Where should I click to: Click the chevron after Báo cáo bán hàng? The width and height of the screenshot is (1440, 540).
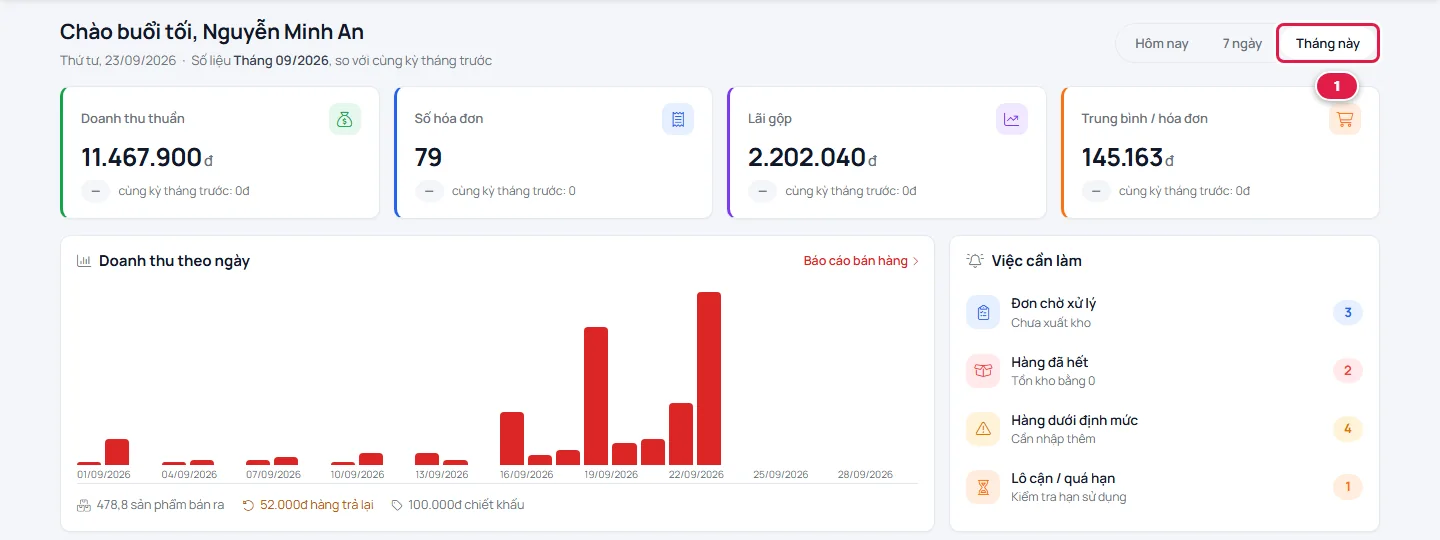tap(915, 261)
